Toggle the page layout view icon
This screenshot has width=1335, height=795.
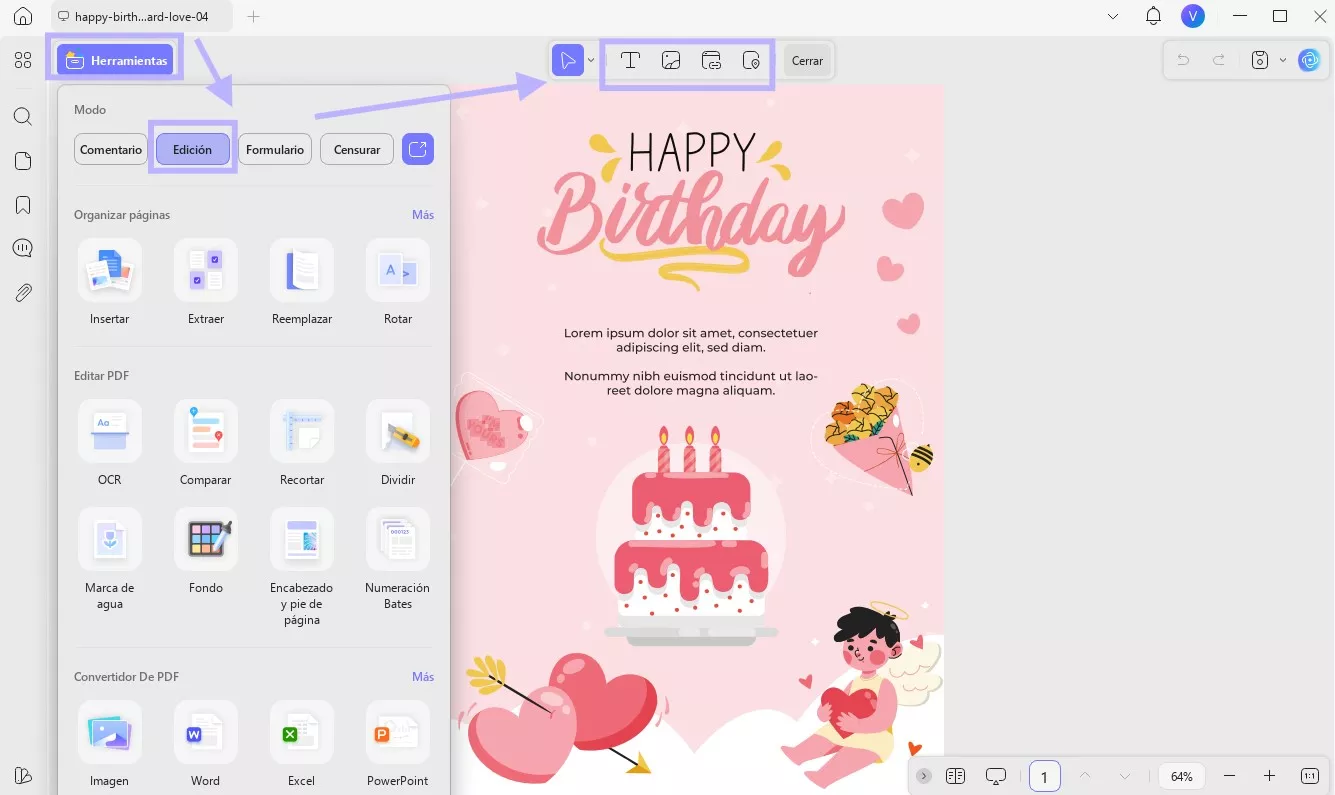[955, 776]
